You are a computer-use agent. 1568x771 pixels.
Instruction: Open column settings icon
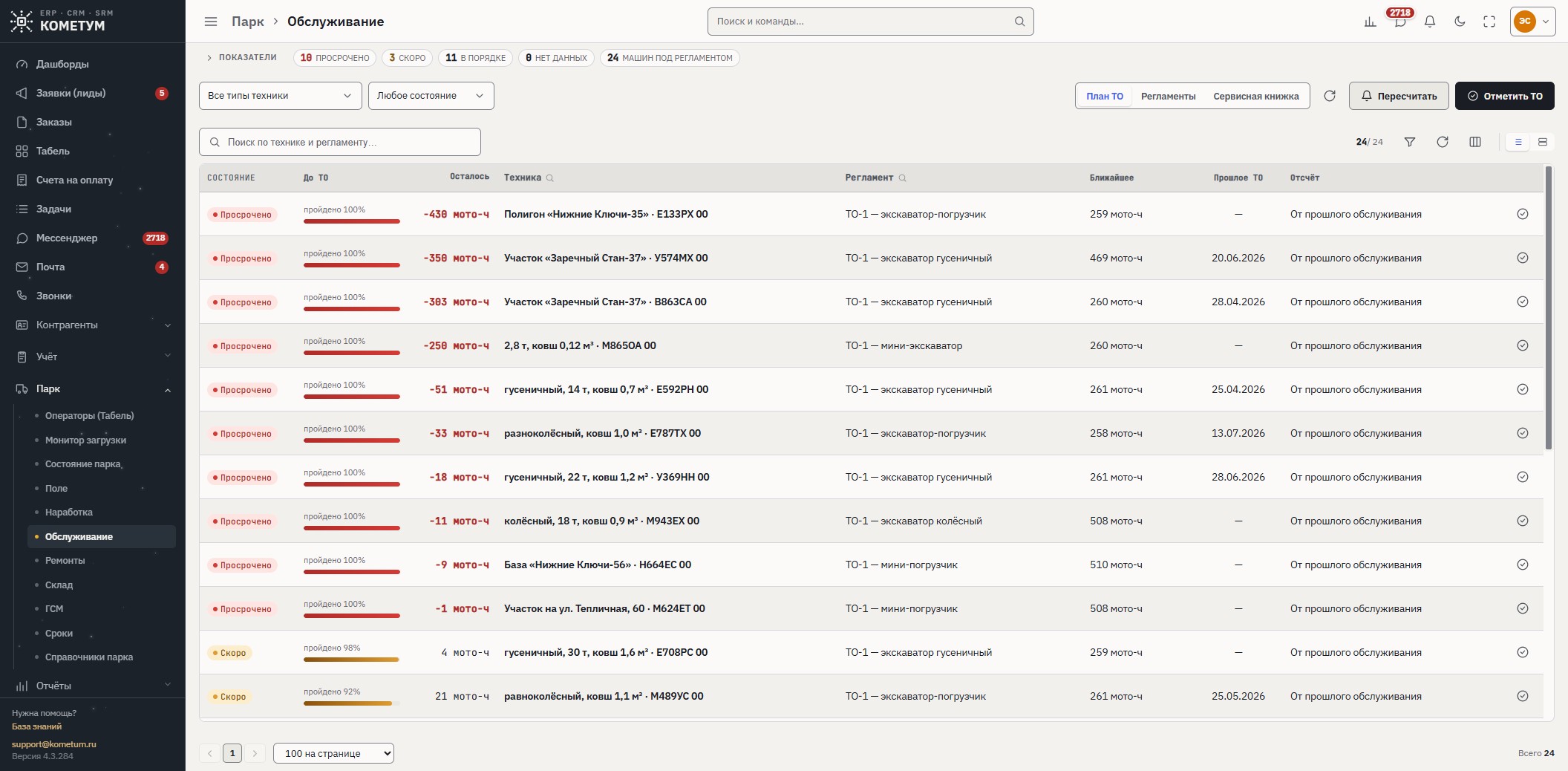1475,142
